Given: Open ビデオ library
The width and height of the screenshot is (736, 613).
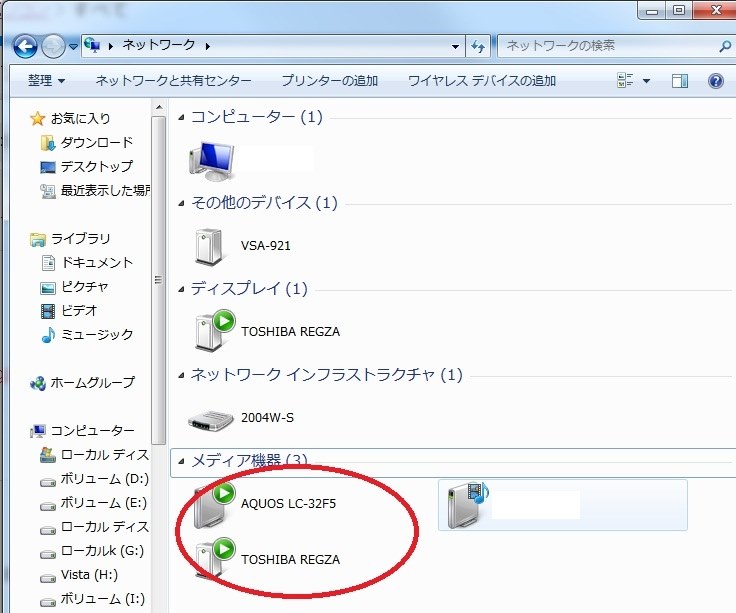Looking at the screenshot, I should (69, 310).
